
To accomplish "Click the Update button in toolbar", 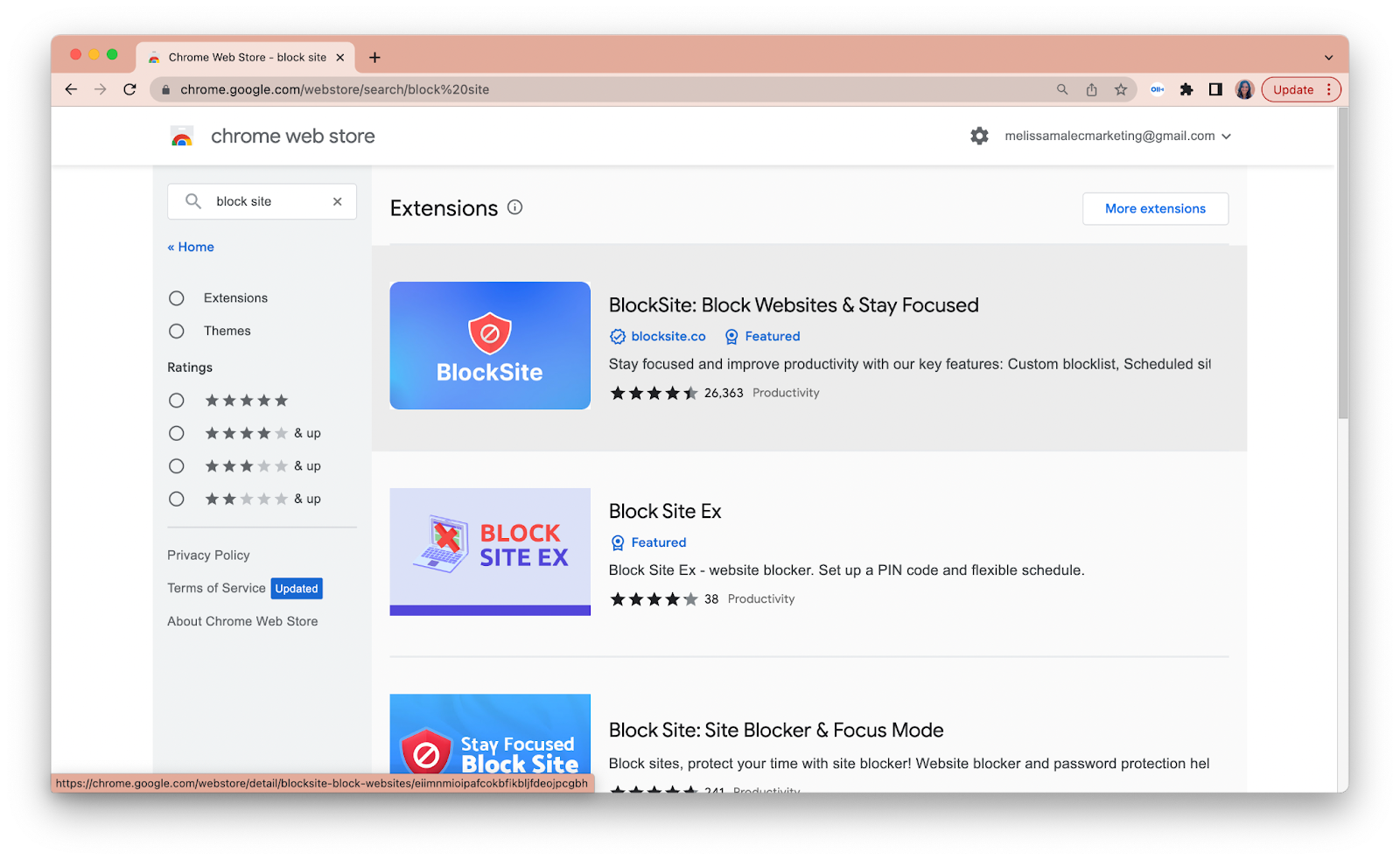I will (x=1300, y=89).
